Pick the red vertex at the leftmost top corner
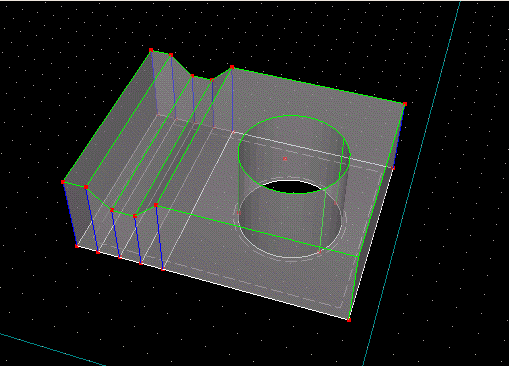Screen dimensions: 509x366 63,182
